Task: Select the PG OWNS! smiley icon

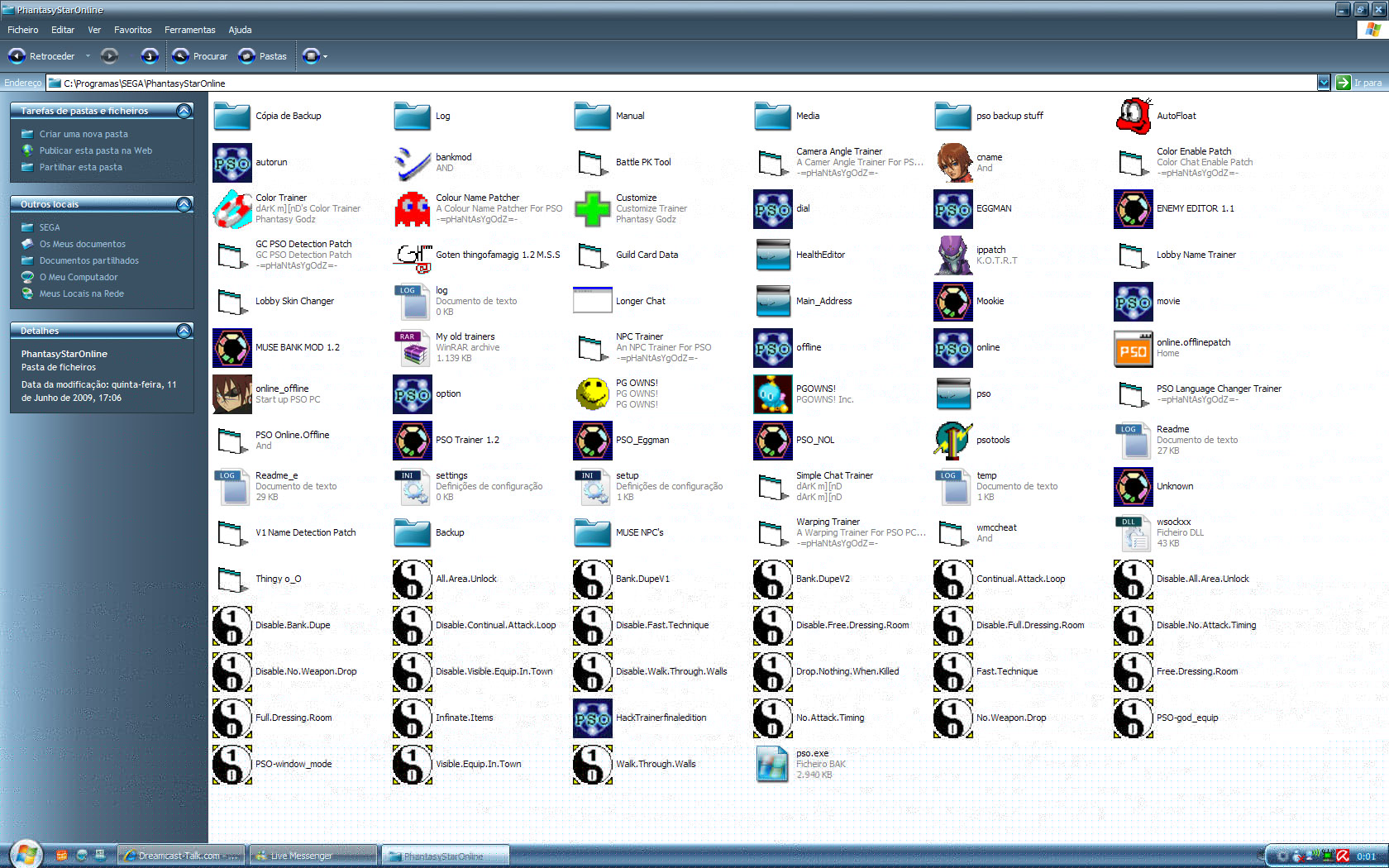Action: tap(592, 393)
